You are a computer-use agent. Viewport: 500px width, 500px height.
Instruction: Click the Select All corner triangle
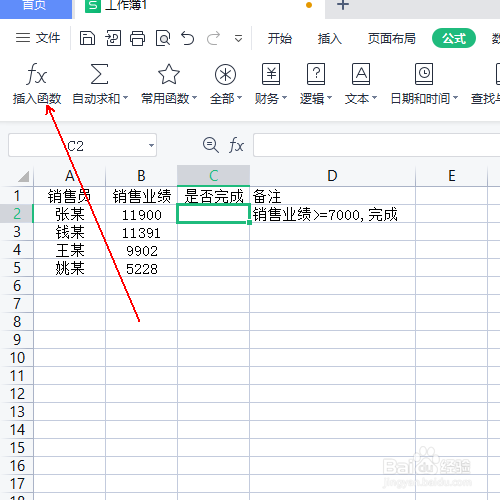pyautogui.click(x=23, y=176)
